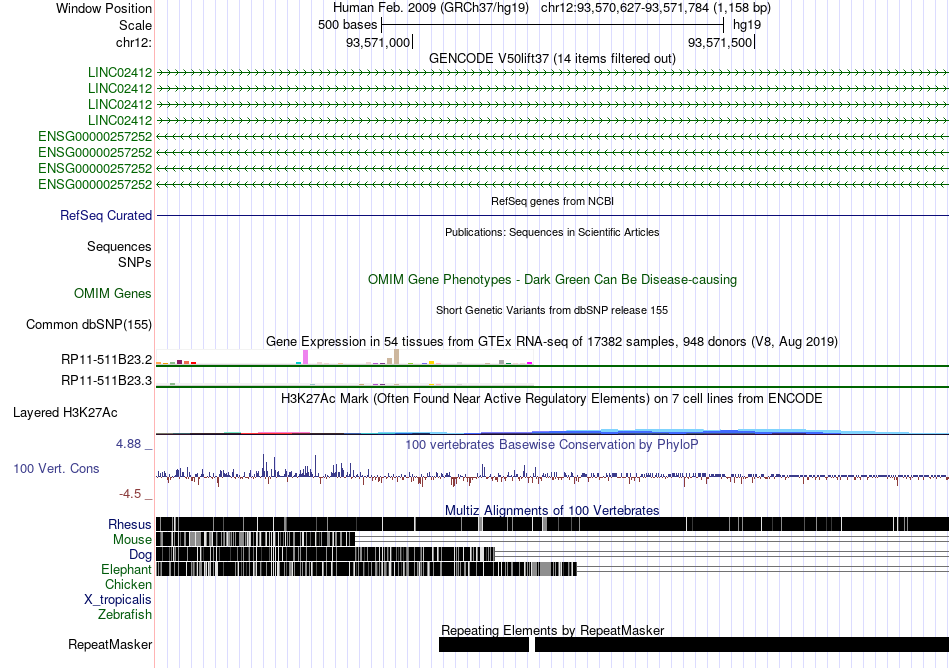950x668 pixels.
Task: Click the pink bar in RP11-511B23.2 chart
Action: [x=306, y=357]
